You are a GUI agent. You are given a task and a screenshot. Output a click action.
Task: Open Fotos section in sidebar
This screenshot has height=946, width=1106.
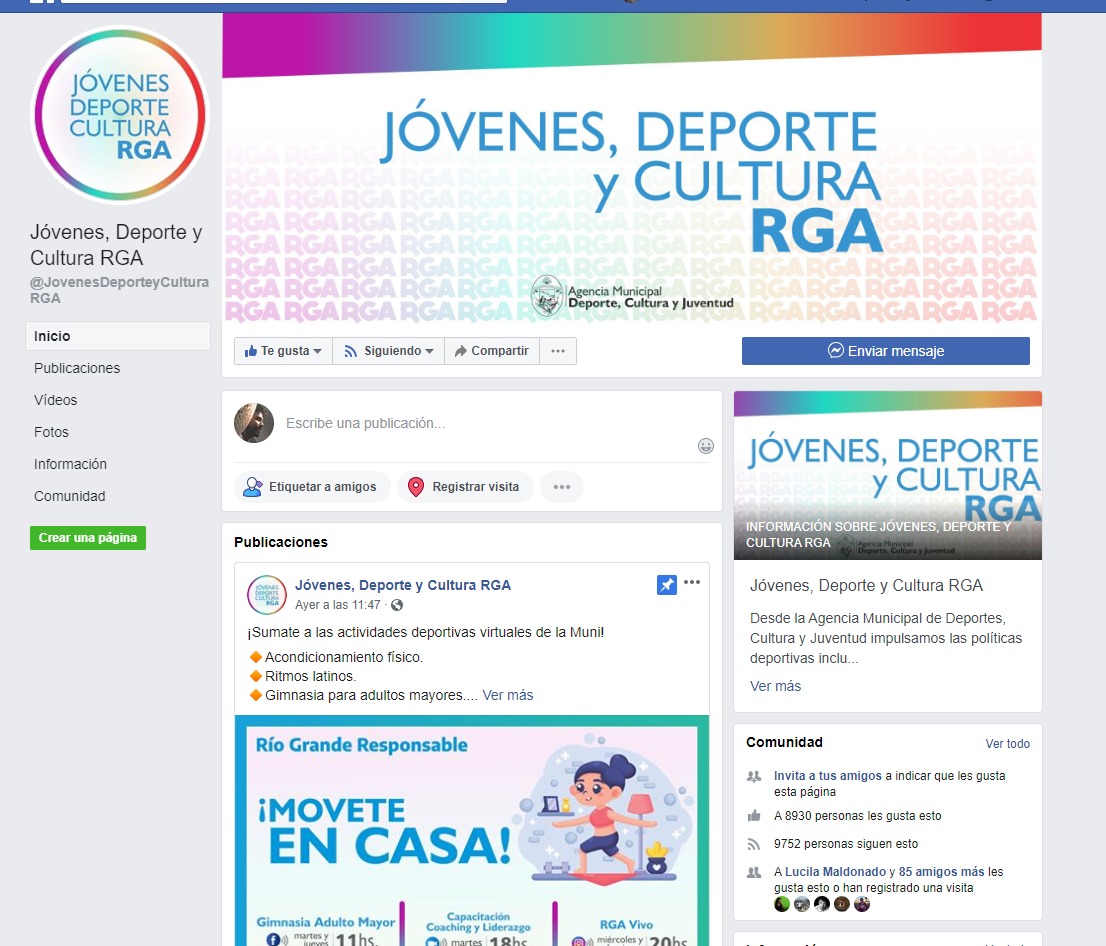point(52,432)
